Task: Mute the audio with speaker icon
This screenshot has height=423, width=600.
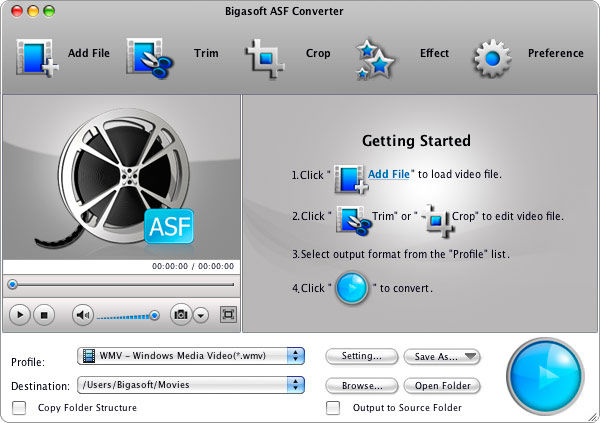Action: [x=83, y=315]
